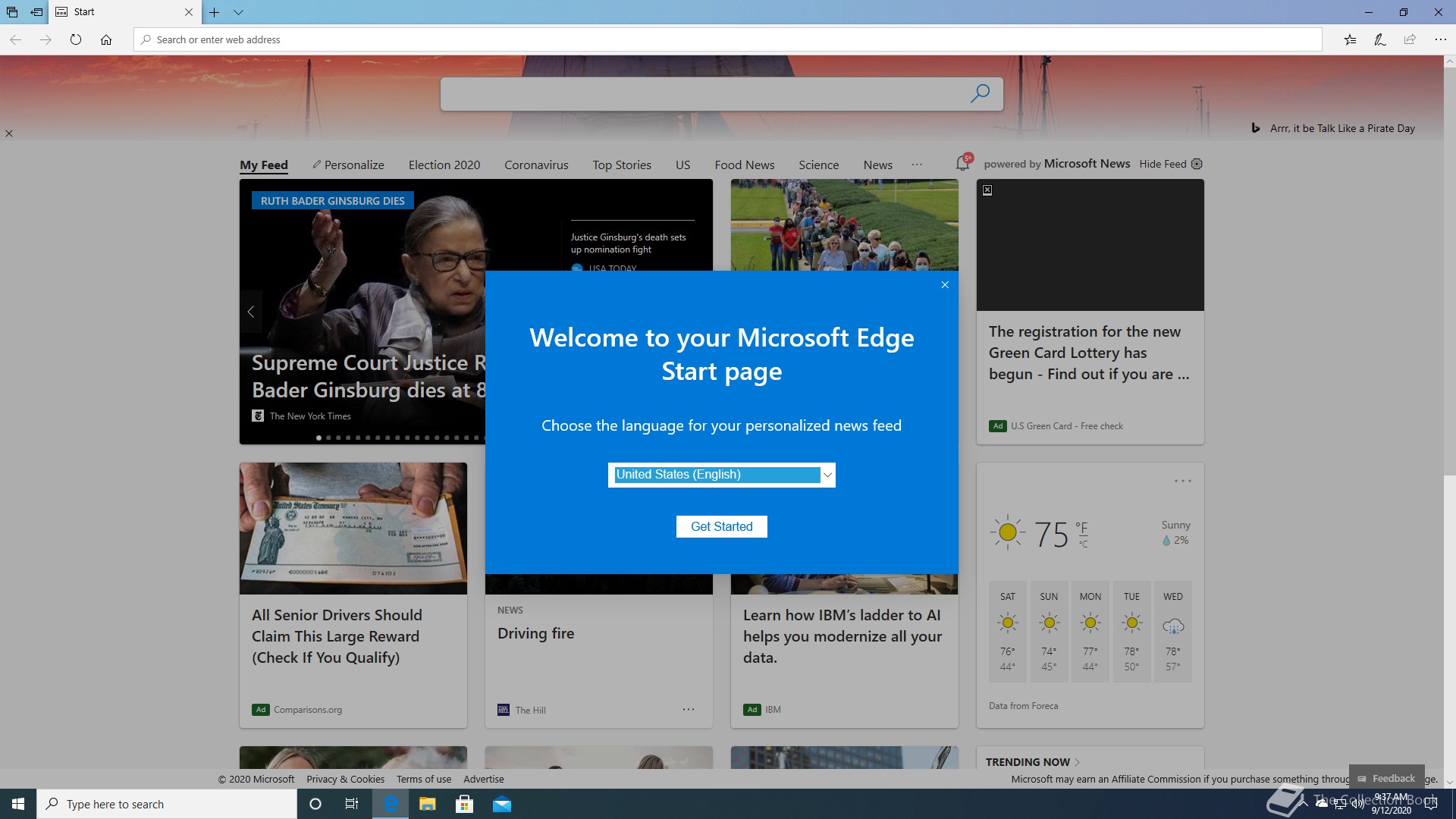Image resolution: width=1456 pixels, height=819 pixels.
Task: Open Edge Settings and more menu
Action: pos(1440,39)
